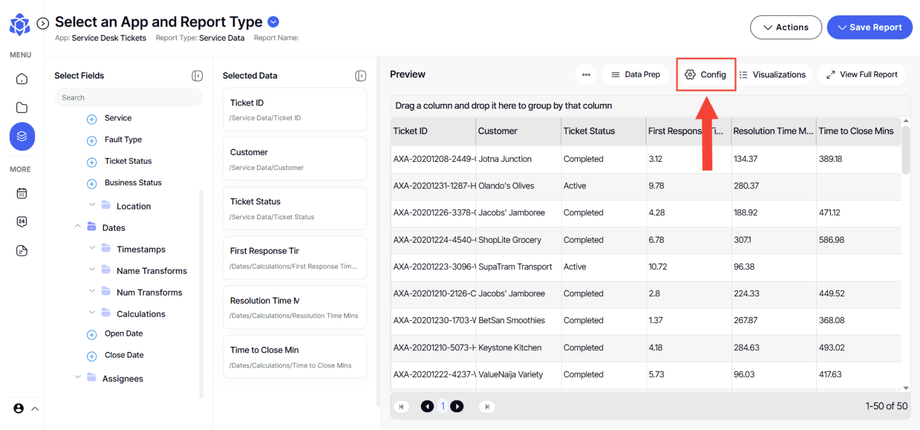This screenshot has width=920, height=430.
Task: Collapse the Dates folder
Action: click(78, 227)
